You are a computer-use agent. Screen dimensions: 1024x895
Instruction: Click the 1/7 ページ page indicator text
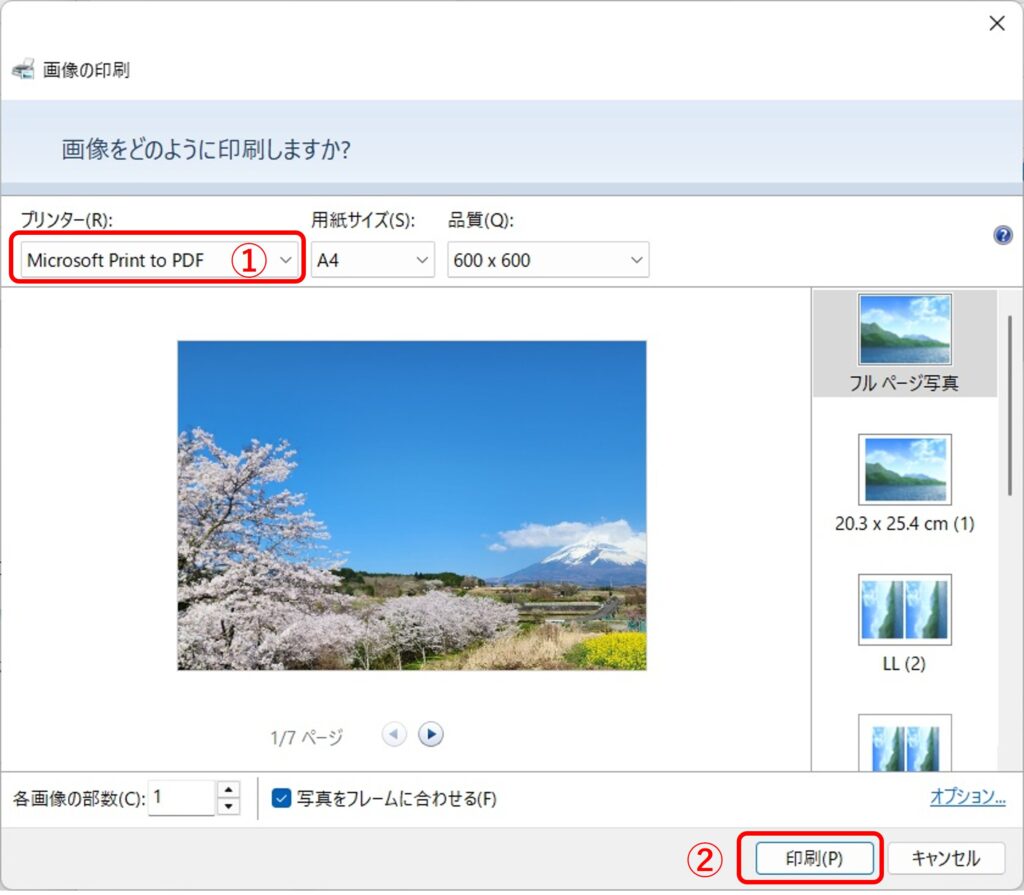coord(306,738)
